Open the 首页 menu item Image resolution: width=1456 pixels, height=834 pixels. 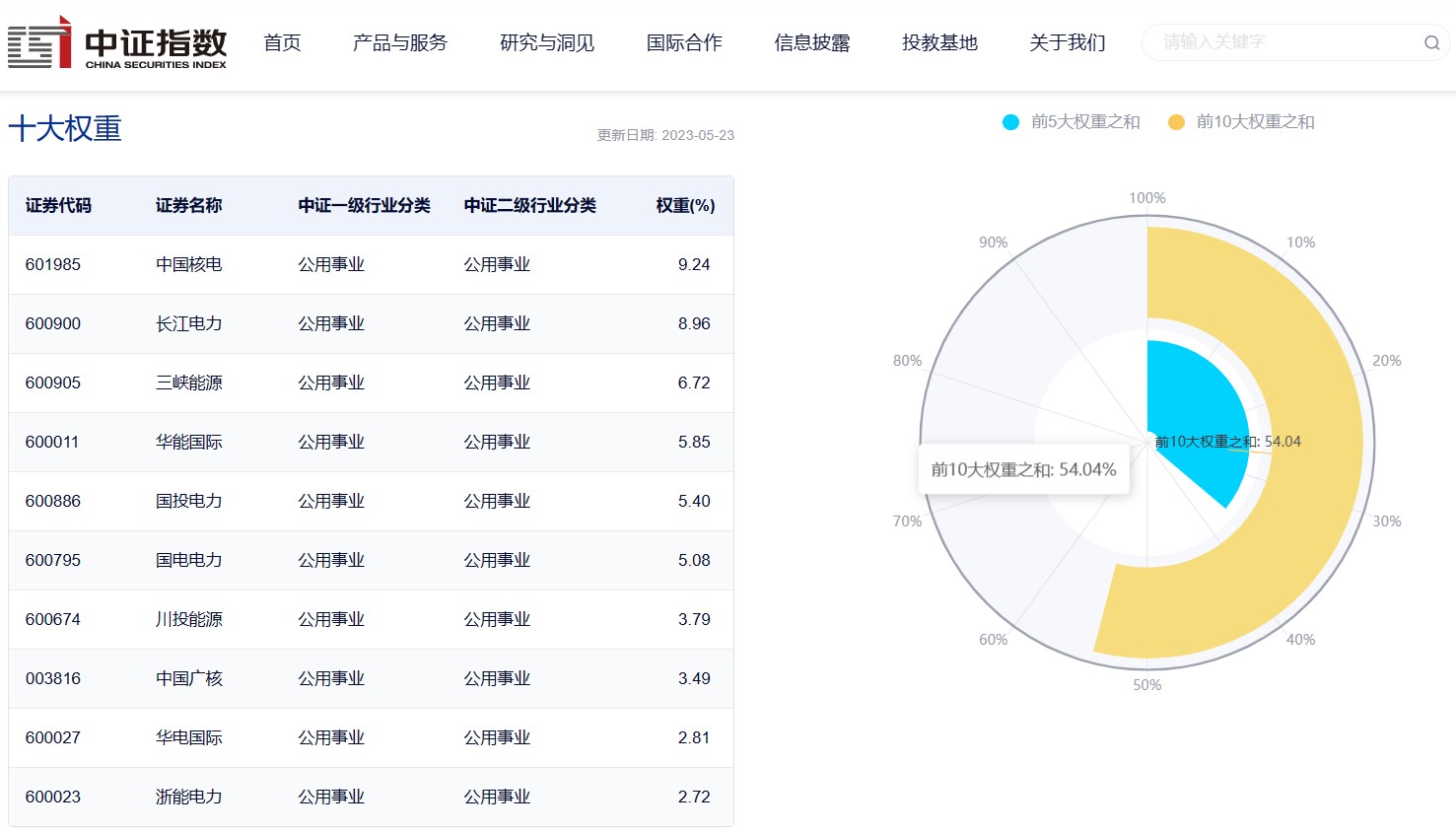click(x=282, y=42)
